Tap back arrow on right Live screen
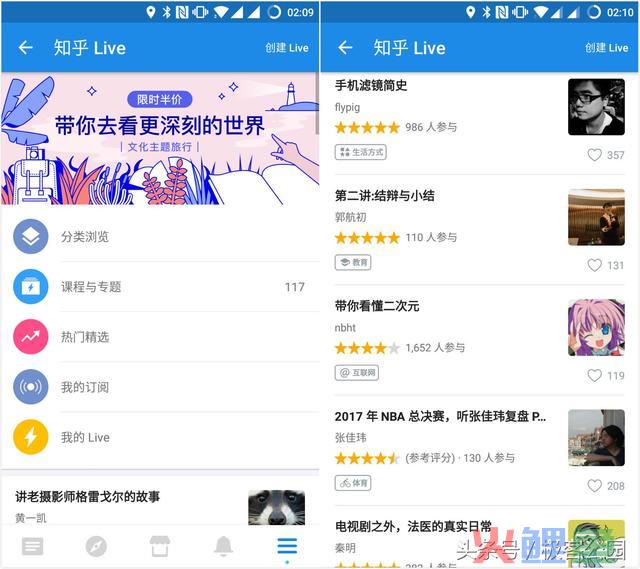Image resolution: width=640 pixels, height=569 pixels. tap(345, 48)
